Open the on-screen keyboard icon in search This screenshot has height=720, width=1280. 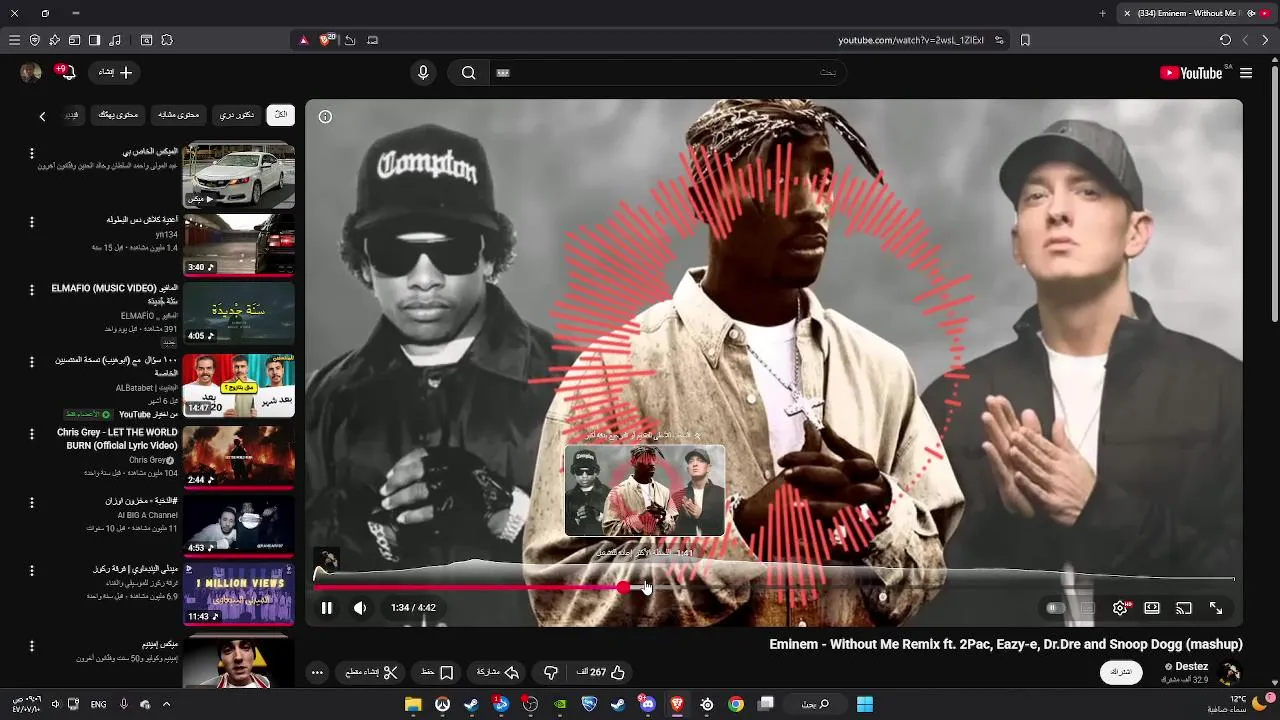pyautogui.click(x=503, y=73)
